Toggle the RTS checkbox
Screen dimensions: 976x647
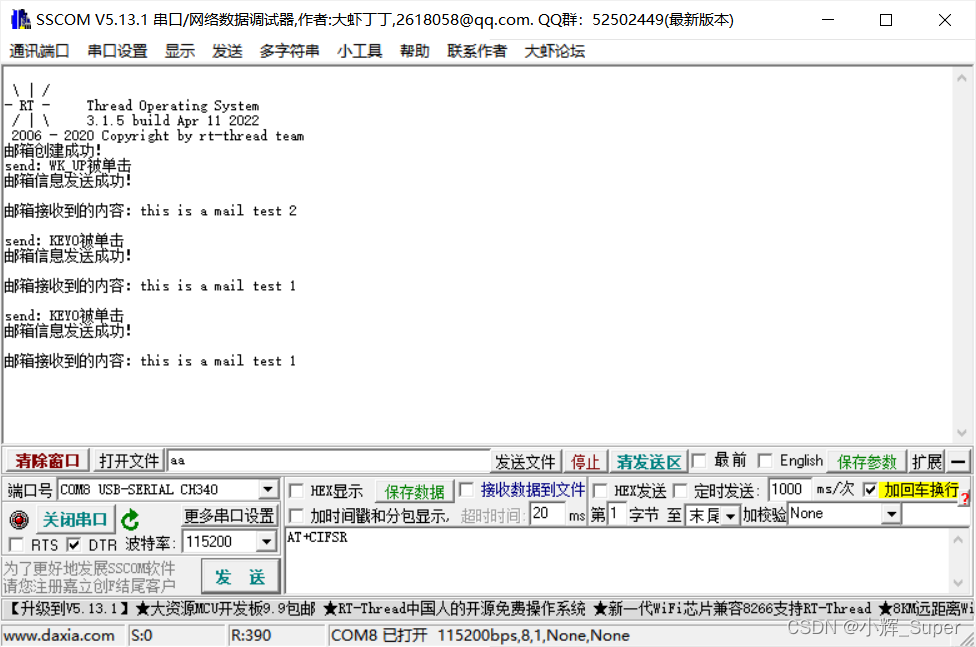point(17,545)
